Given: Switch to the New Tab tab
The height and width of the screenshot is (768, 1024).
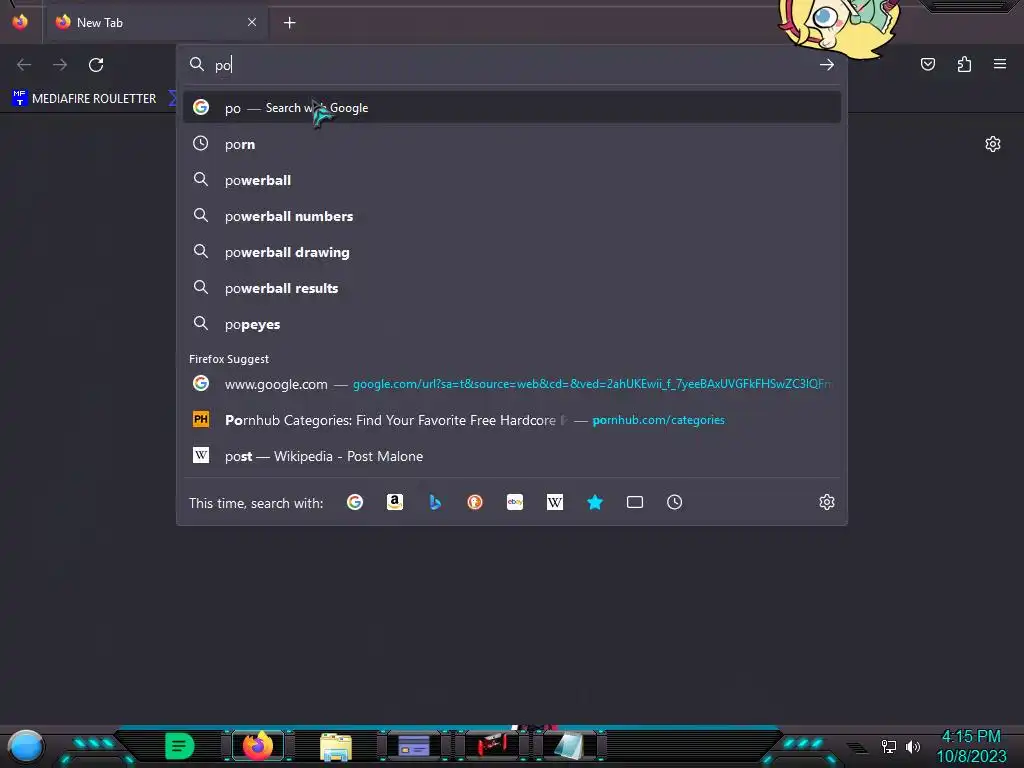Looking at the screenshot, I should [x=155, y=22].
